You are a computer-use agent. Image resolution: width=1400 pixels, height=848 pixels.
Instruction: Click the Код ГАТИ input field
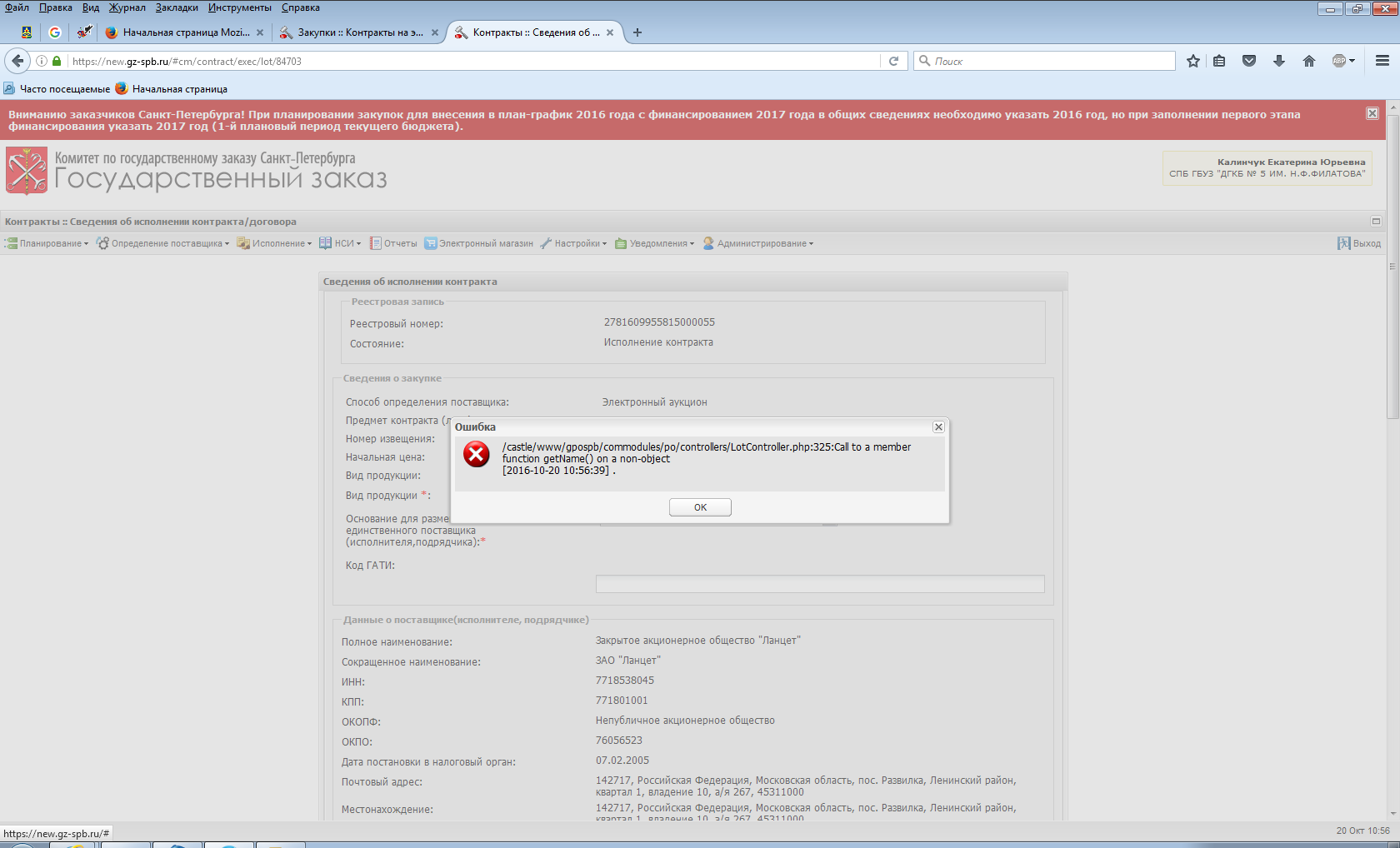[820, 584]
